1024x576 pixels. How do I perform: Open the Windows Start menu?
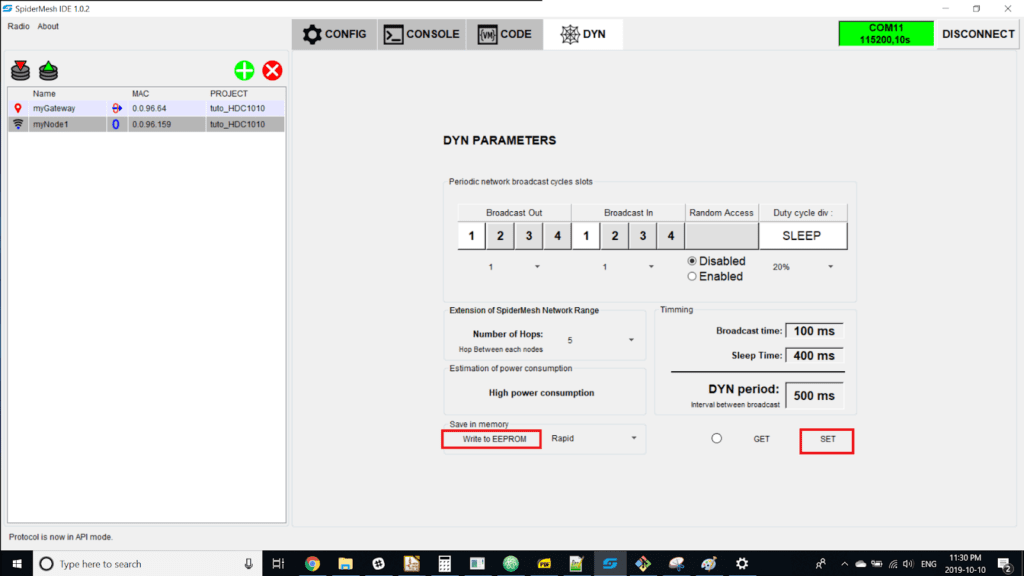click(16, 564)
